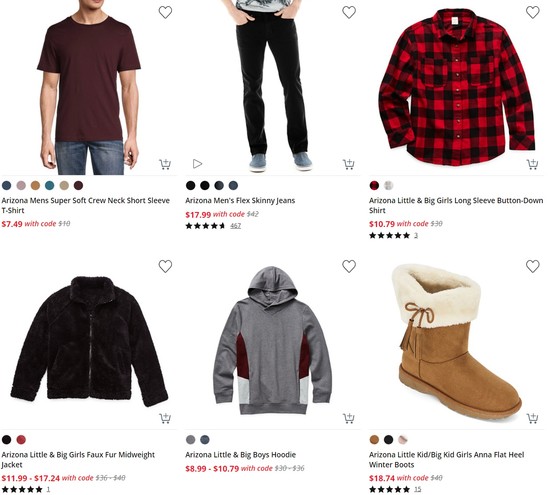This screenshot has width=550, height=495.
Task: Favorite the Flex Skinny Jeans heart icon
Action: tap(349, 12)
